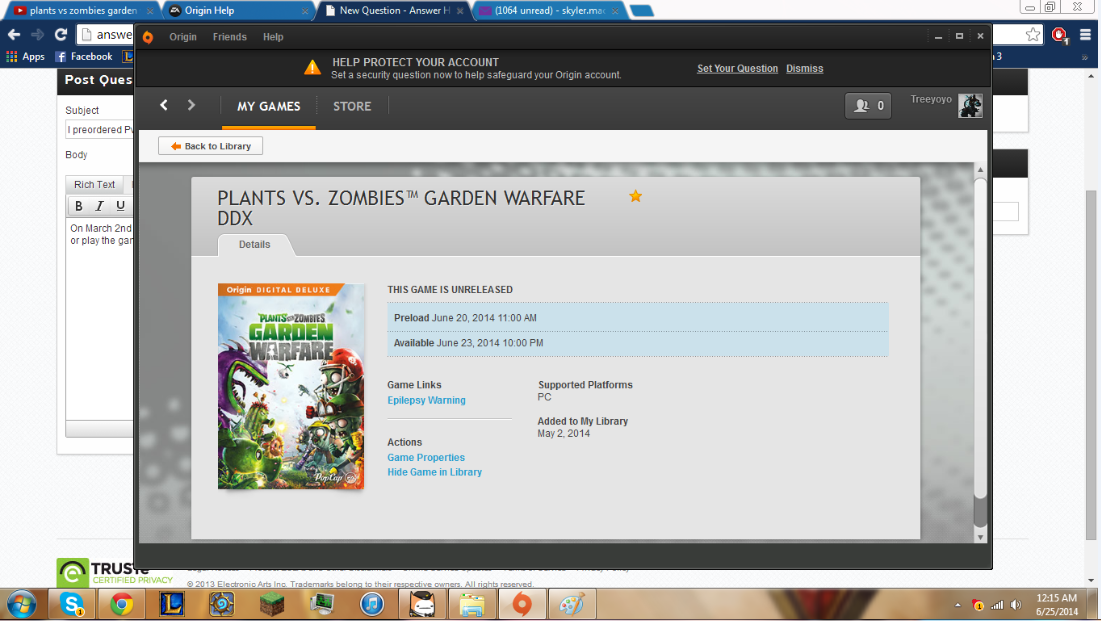The height and width of the screenshot is (621, 1101).
Task: Select the Details tab
Action: [254, 244]
